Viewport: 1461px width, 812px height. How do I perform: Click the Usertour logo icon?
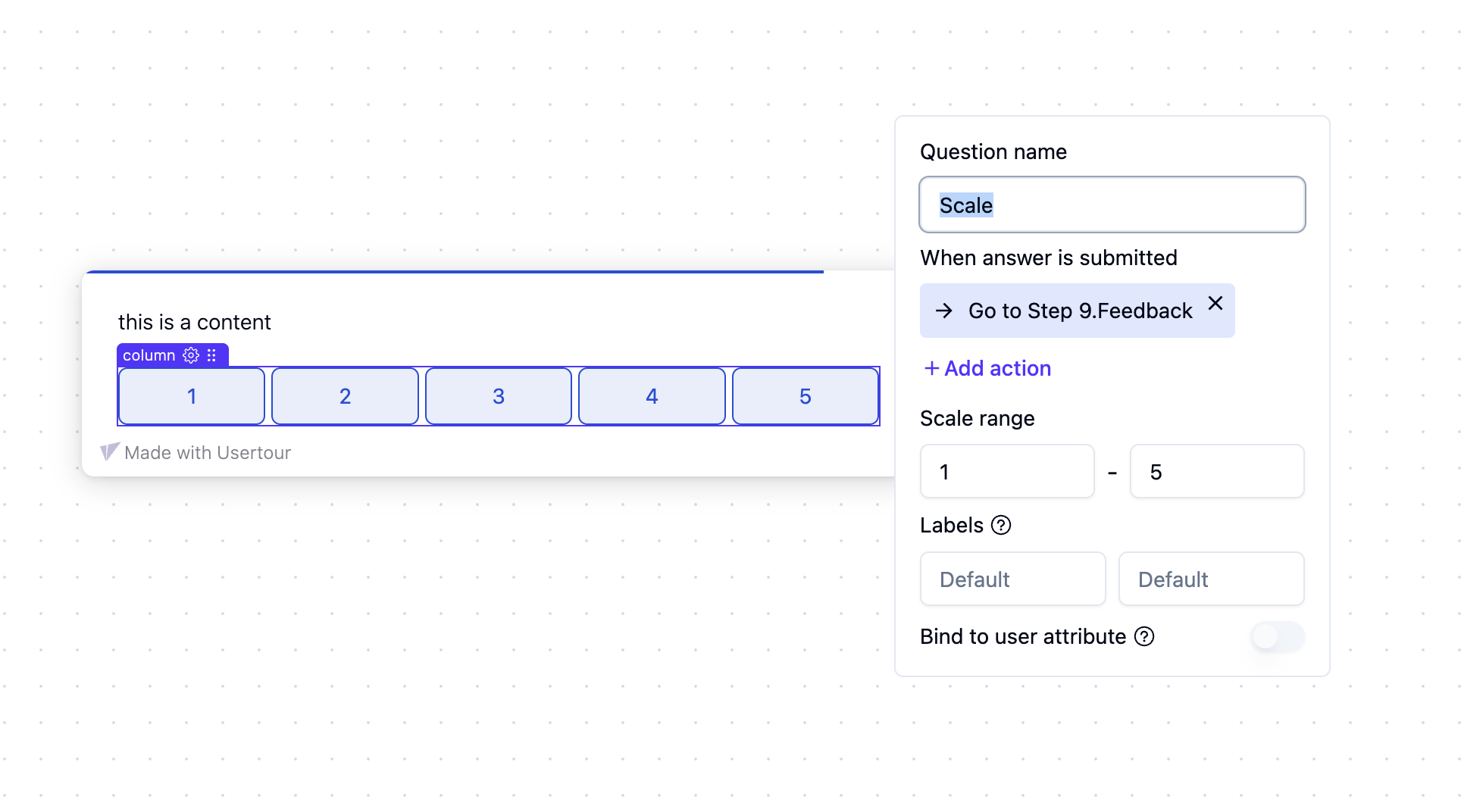[x=110, y=452]
